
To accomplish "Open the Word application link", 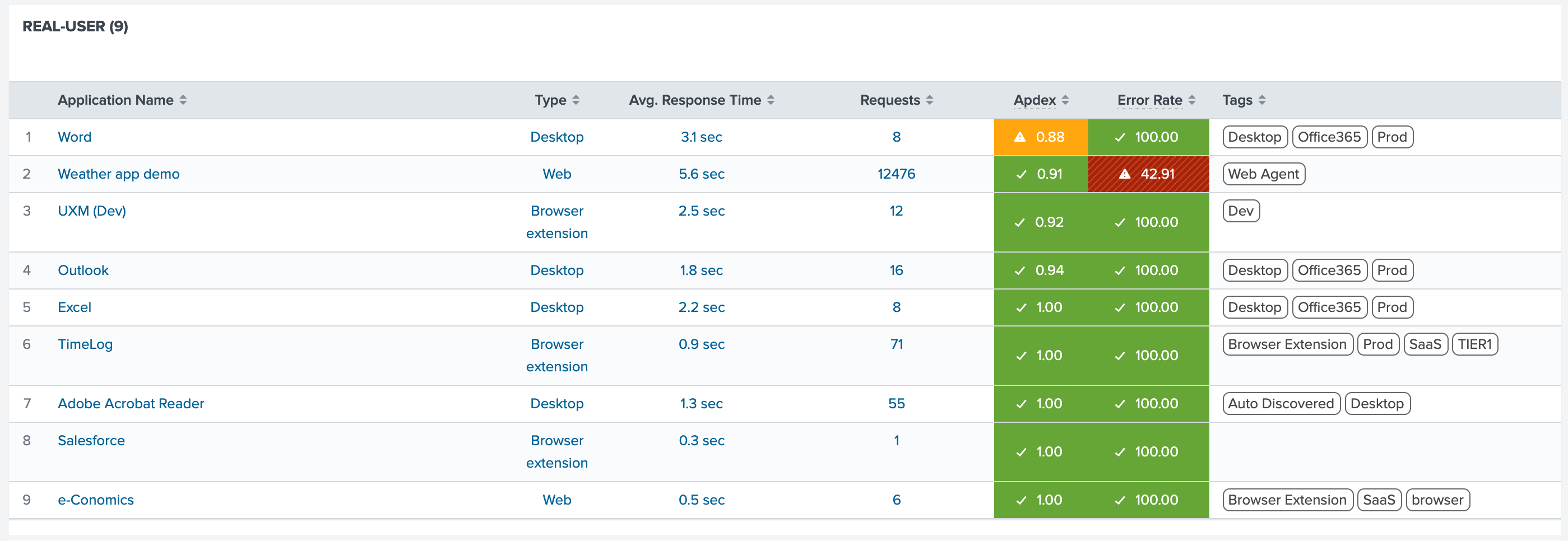I will click(75, 138).
